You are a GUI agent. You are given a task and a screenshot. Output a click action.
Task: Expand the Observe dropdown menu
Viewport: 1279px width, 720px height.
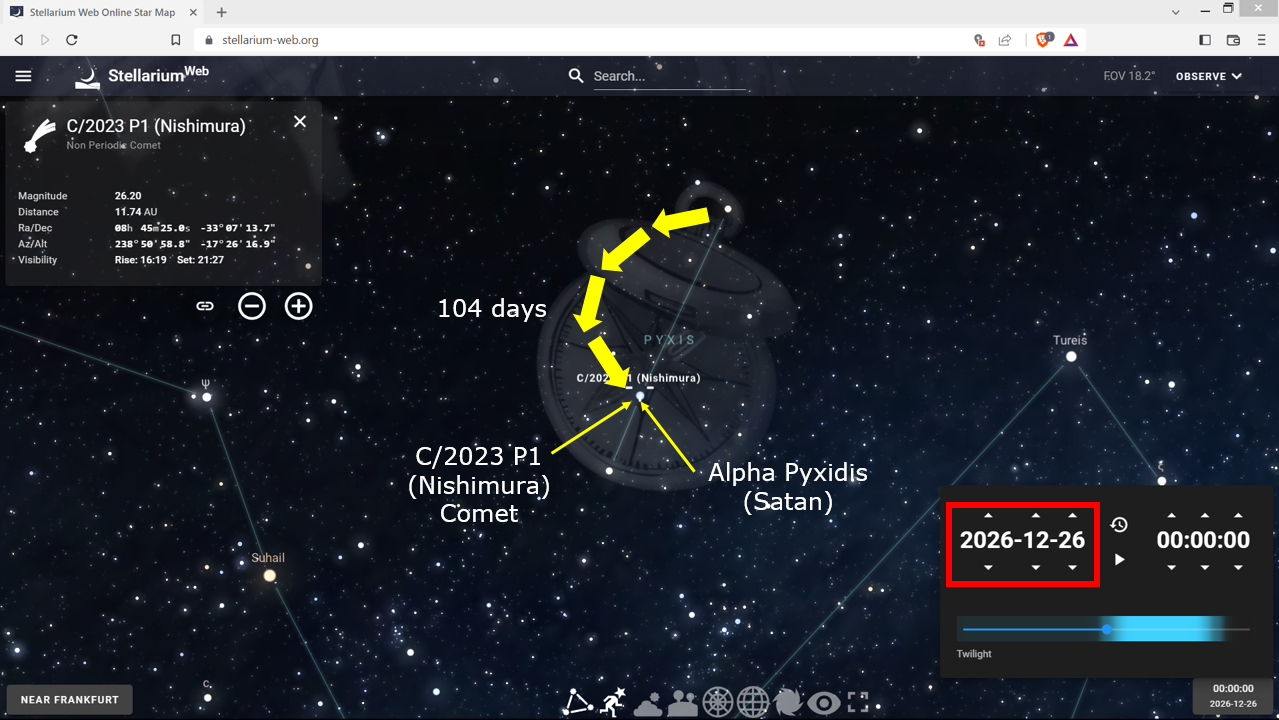1208,76
